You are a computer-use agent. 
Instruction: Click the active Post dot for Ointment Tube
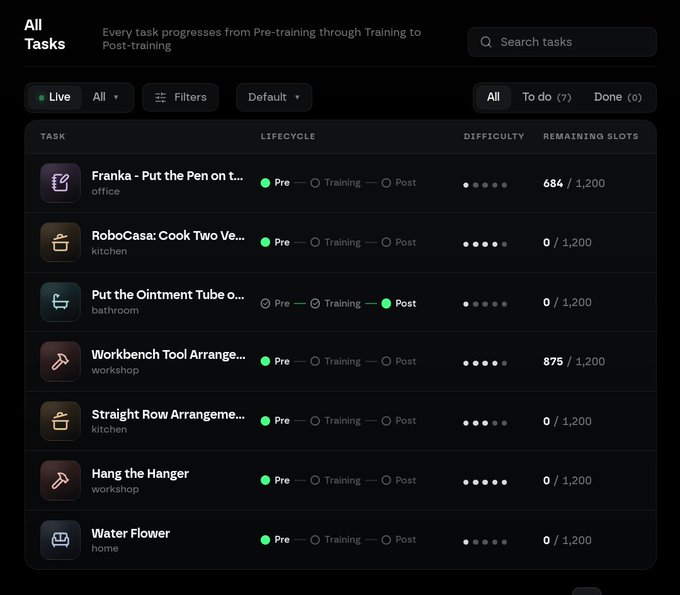click(386, 304)
